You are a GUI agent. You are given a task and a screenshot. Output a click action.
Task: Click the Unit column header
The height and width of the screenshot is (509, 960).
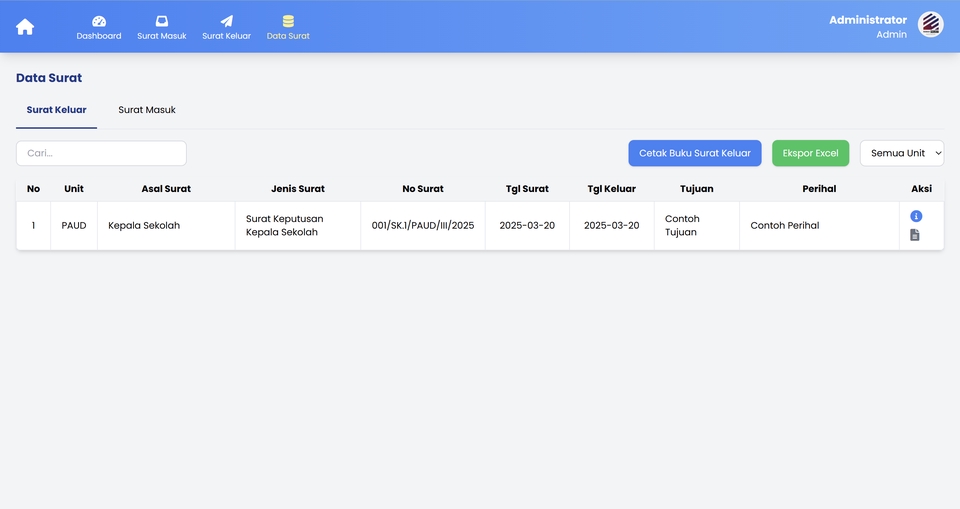tap(73, 189)
